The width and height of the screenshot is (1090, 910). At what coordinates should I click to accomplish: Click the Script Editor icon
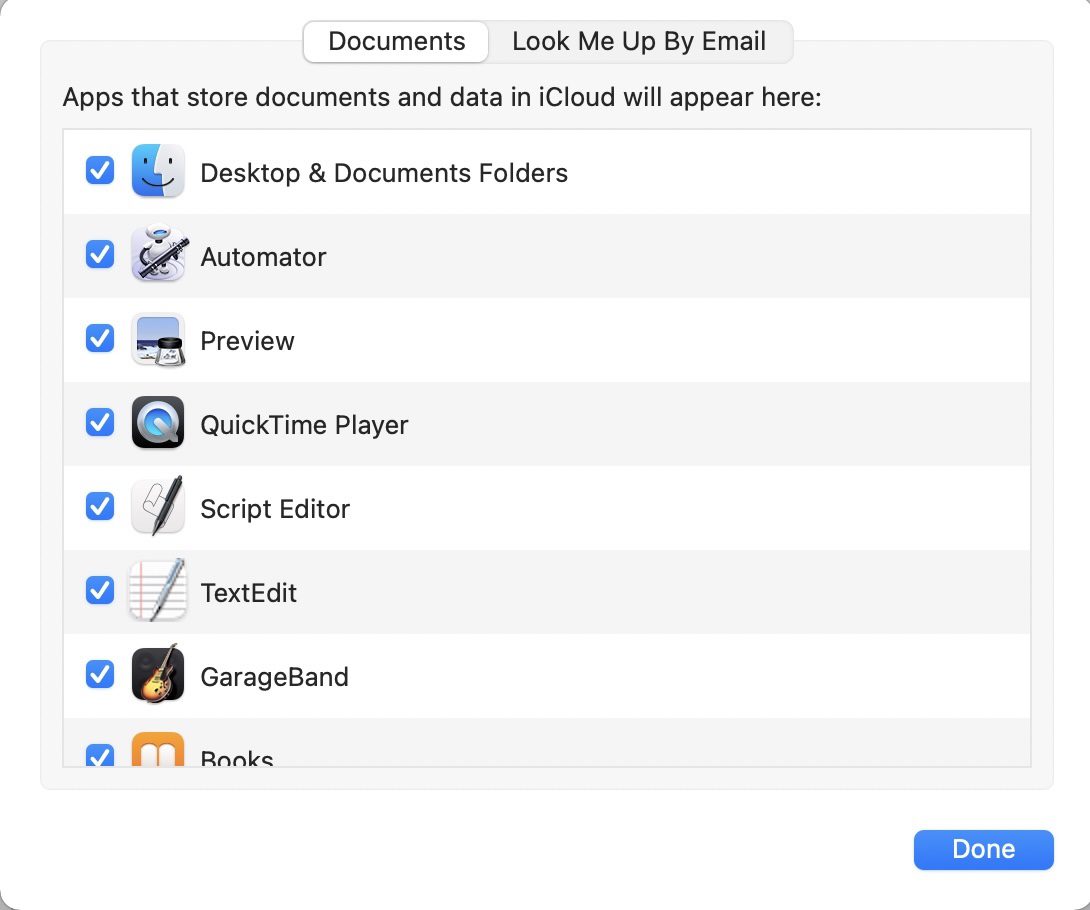pyautogui.click(x=158, y=508)
